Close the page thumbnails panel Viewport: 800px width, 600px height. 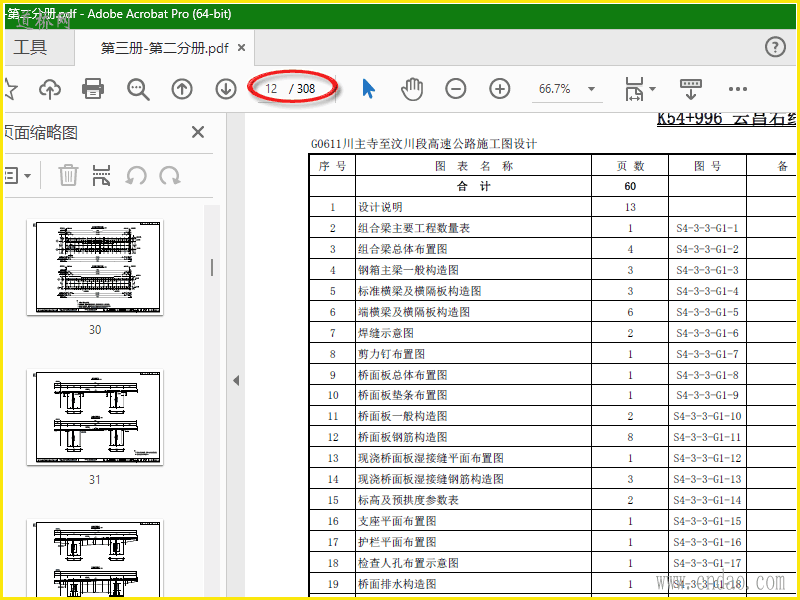click(x=198, y=133)
